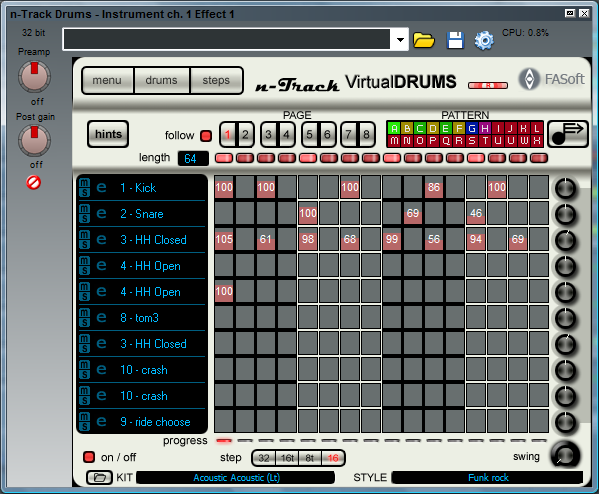Click the e icon on the tom3 row
599x494 pixels.
coord(101,317)
